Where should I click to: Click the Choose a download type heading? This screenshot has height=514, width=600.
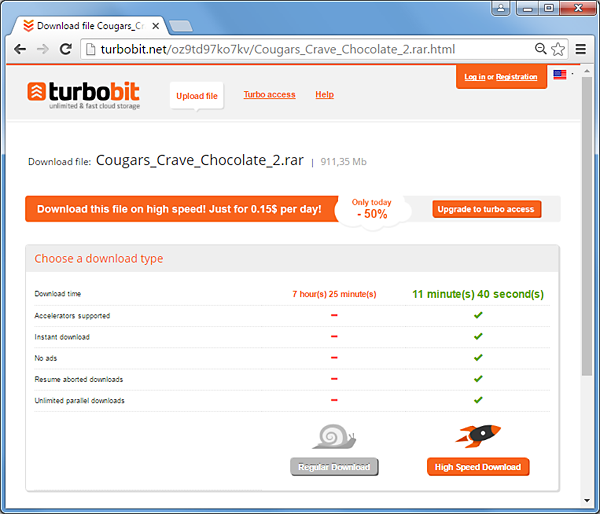coord(99,259)
